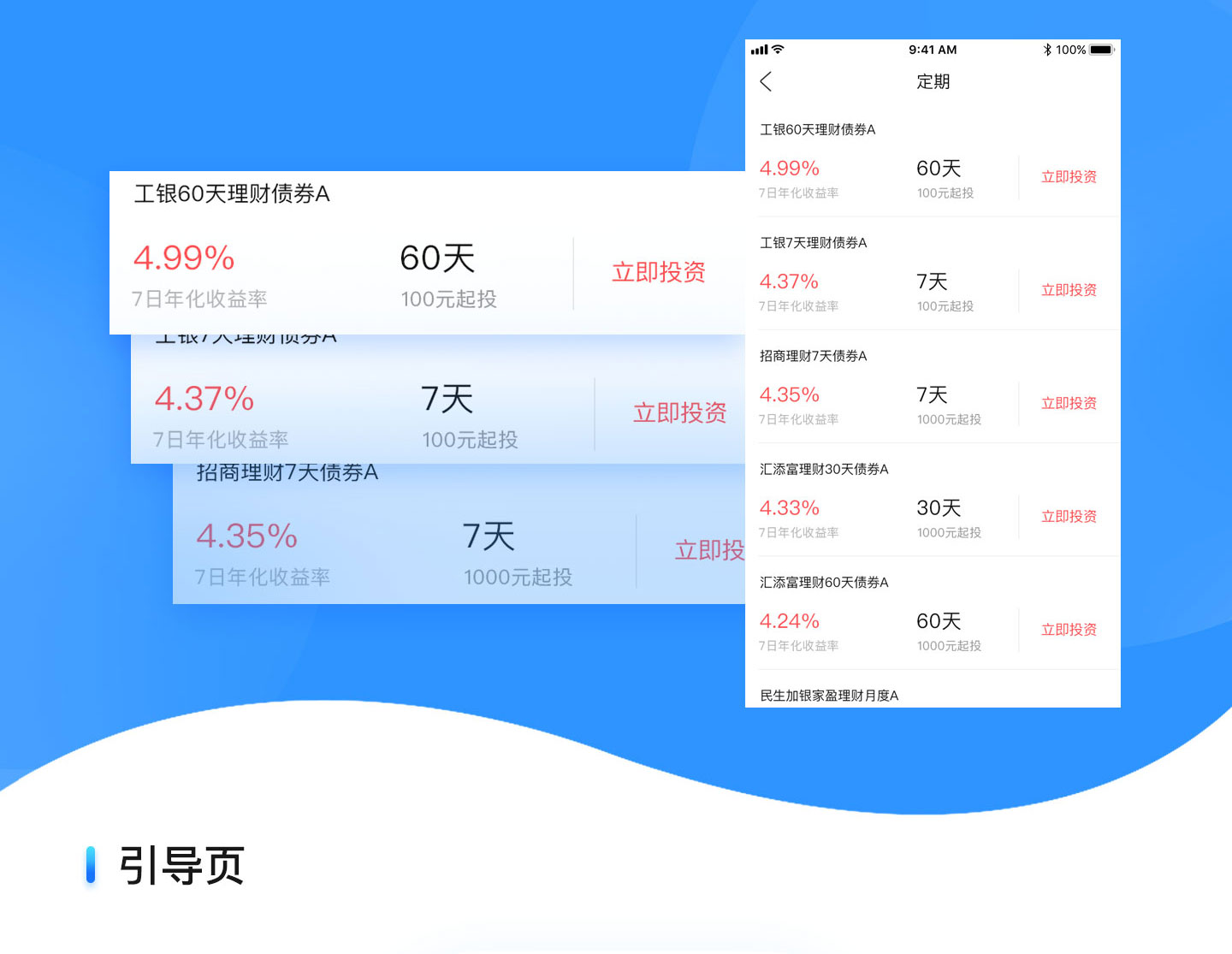
Task: Tap the 4.33% rate value
Action: [790, 508]
